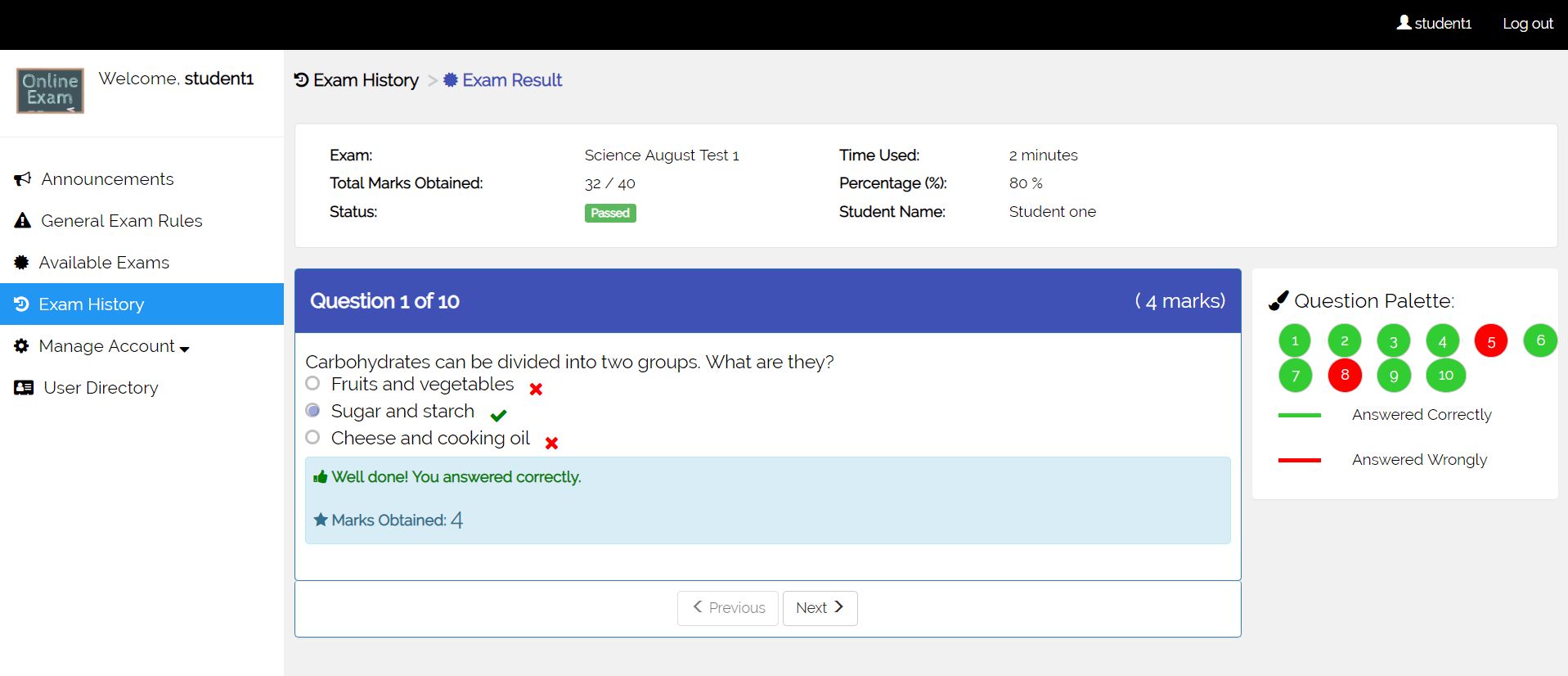The width and height of the screenshot is (1568, 676).
Task: Click the thumbs-up icon in feedback box
Action: click(x=321, y=477)
